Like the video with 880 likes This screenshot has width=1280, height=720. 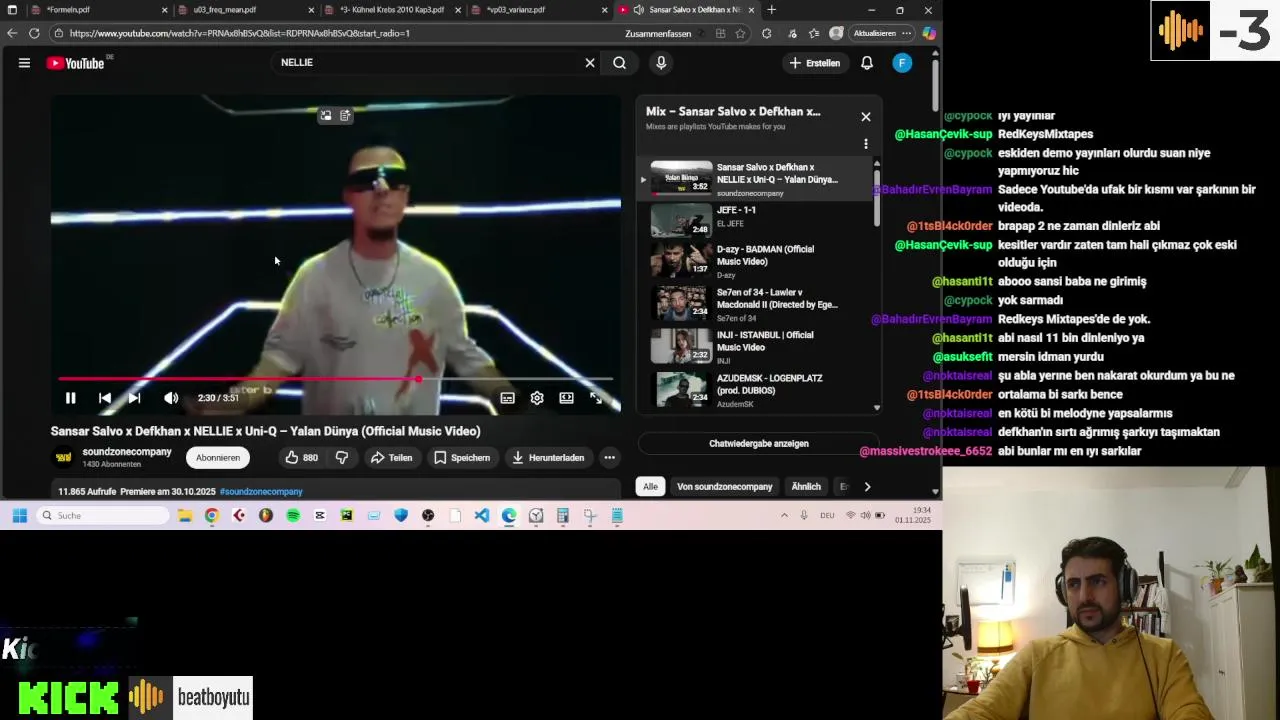(x=302, y=457)
